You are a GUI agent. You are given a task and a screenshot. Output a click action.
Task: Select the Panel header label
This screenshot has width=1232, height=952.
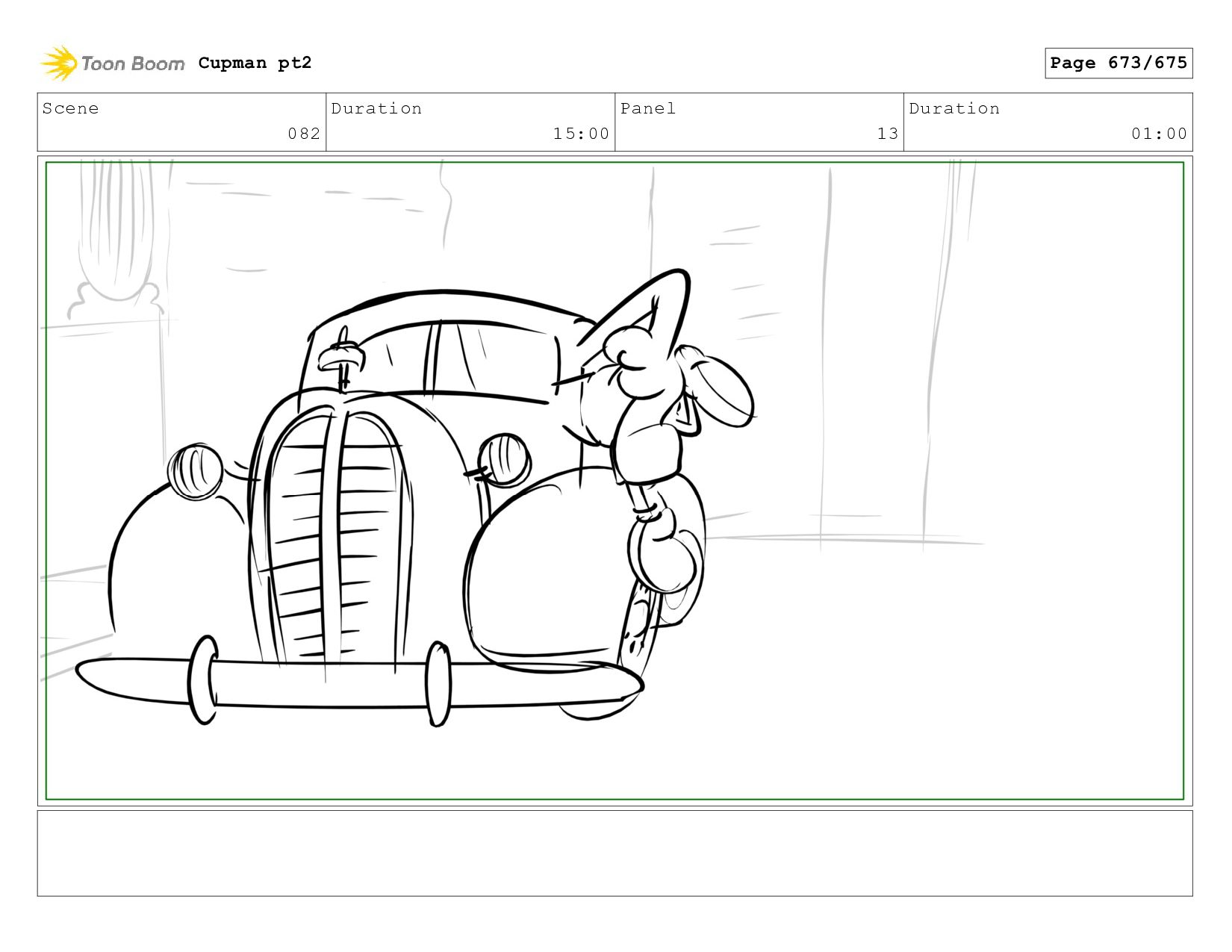[x=647, y=108]
